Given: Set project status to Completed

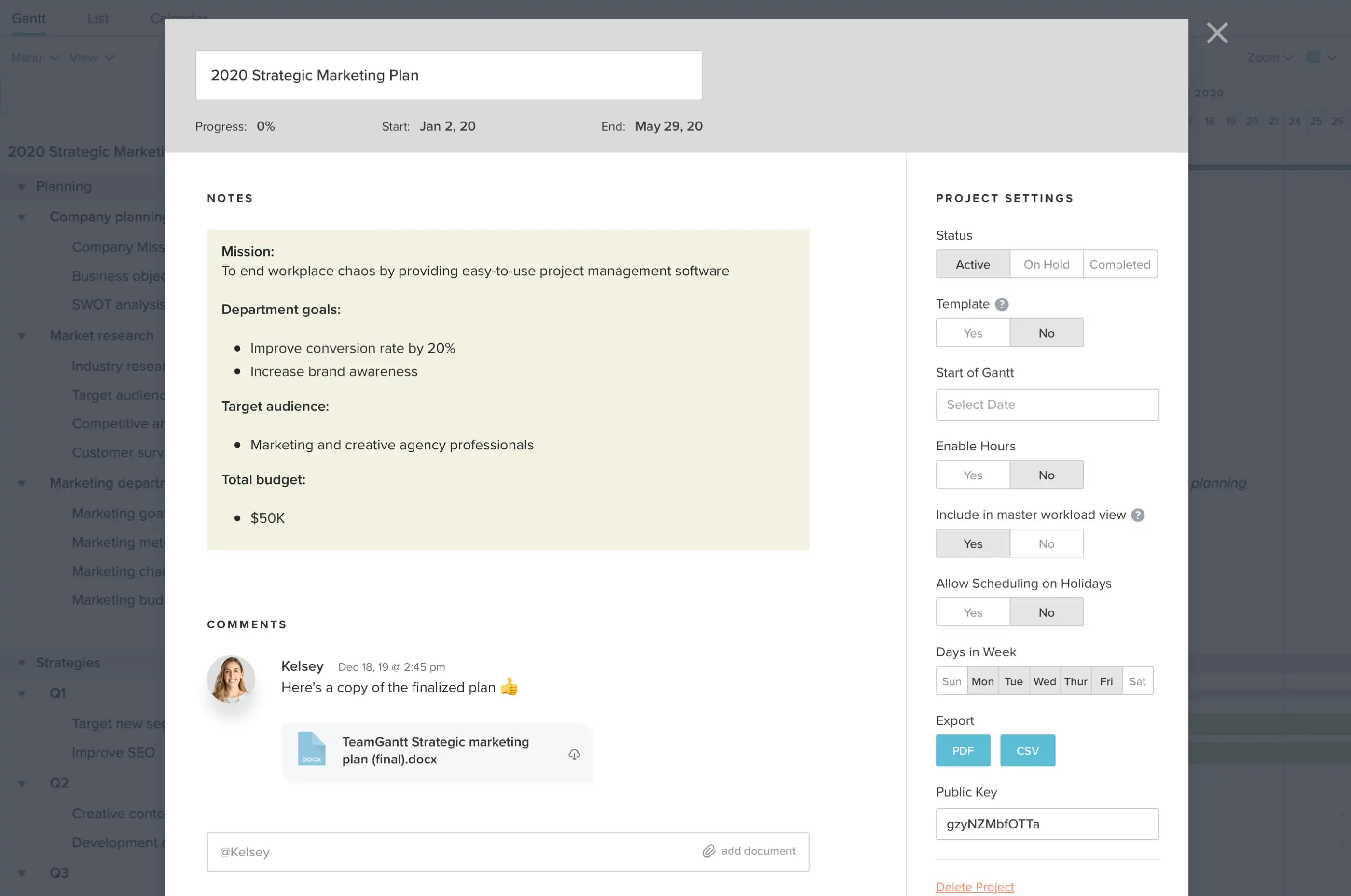Looking at the screenshot, I should [1119, 265].
